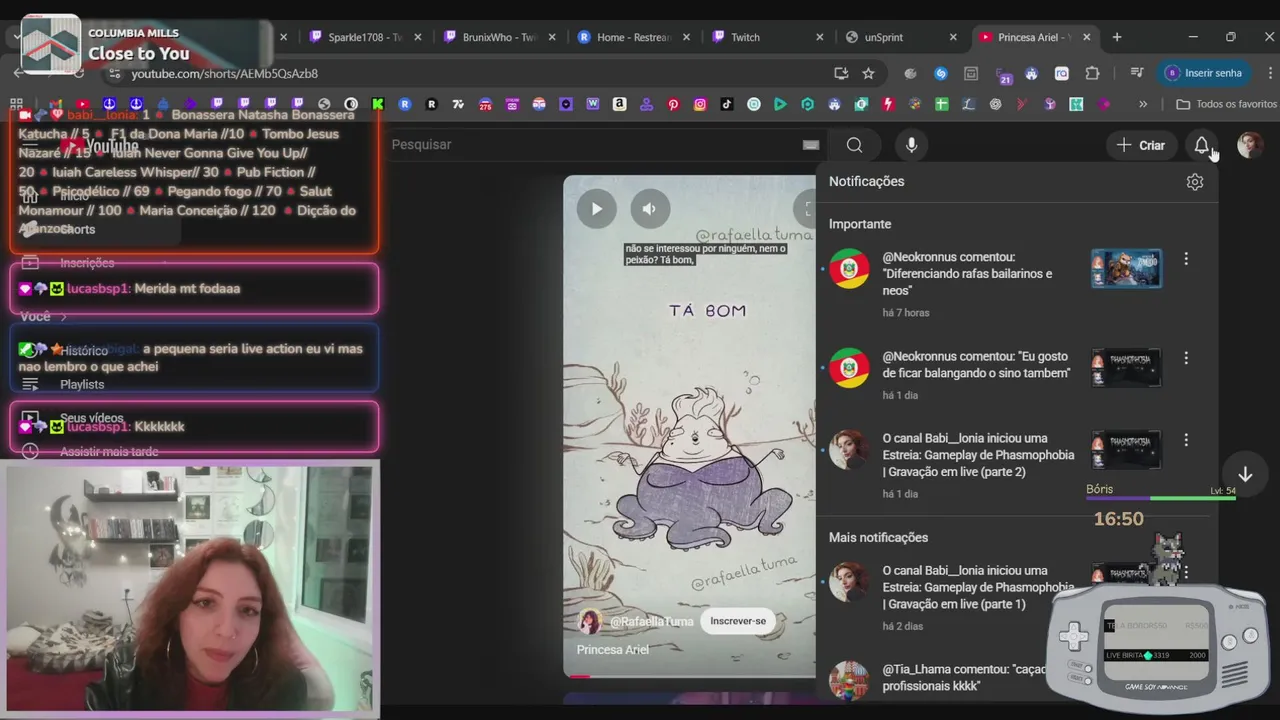The width and height of the screenshot is (1280, 720).
Task: Open Seus vídeos in YouTube sidebar
Action: 92,418
